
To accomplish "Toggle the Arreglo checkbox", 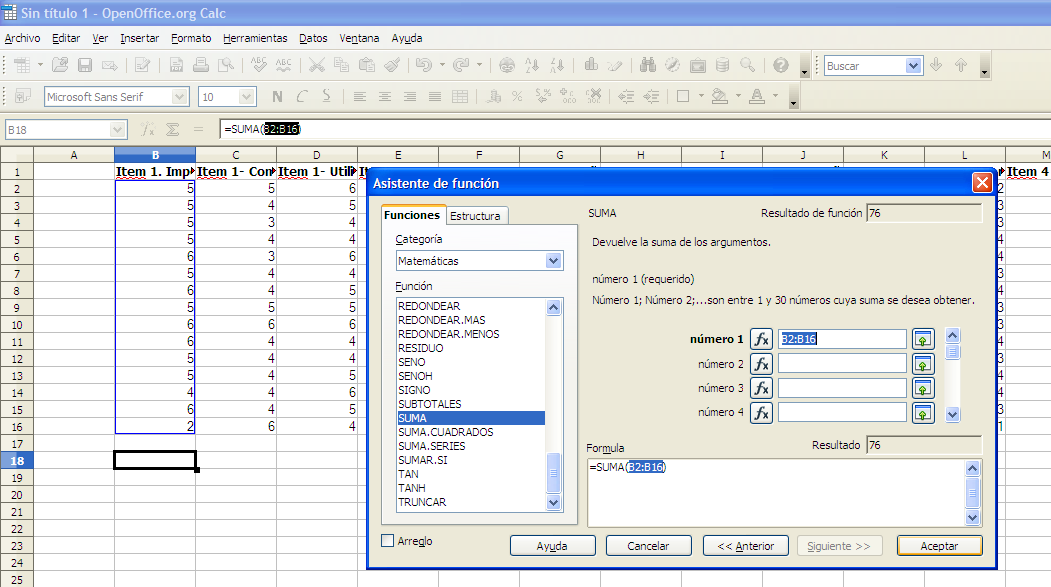I will coord(387,541).
